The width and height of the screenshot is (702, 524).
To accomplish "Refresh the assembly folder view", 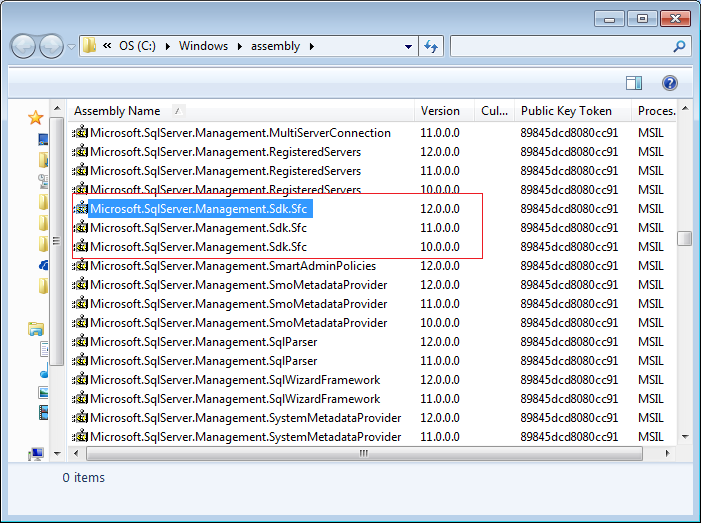I will [x=431, y=46].
